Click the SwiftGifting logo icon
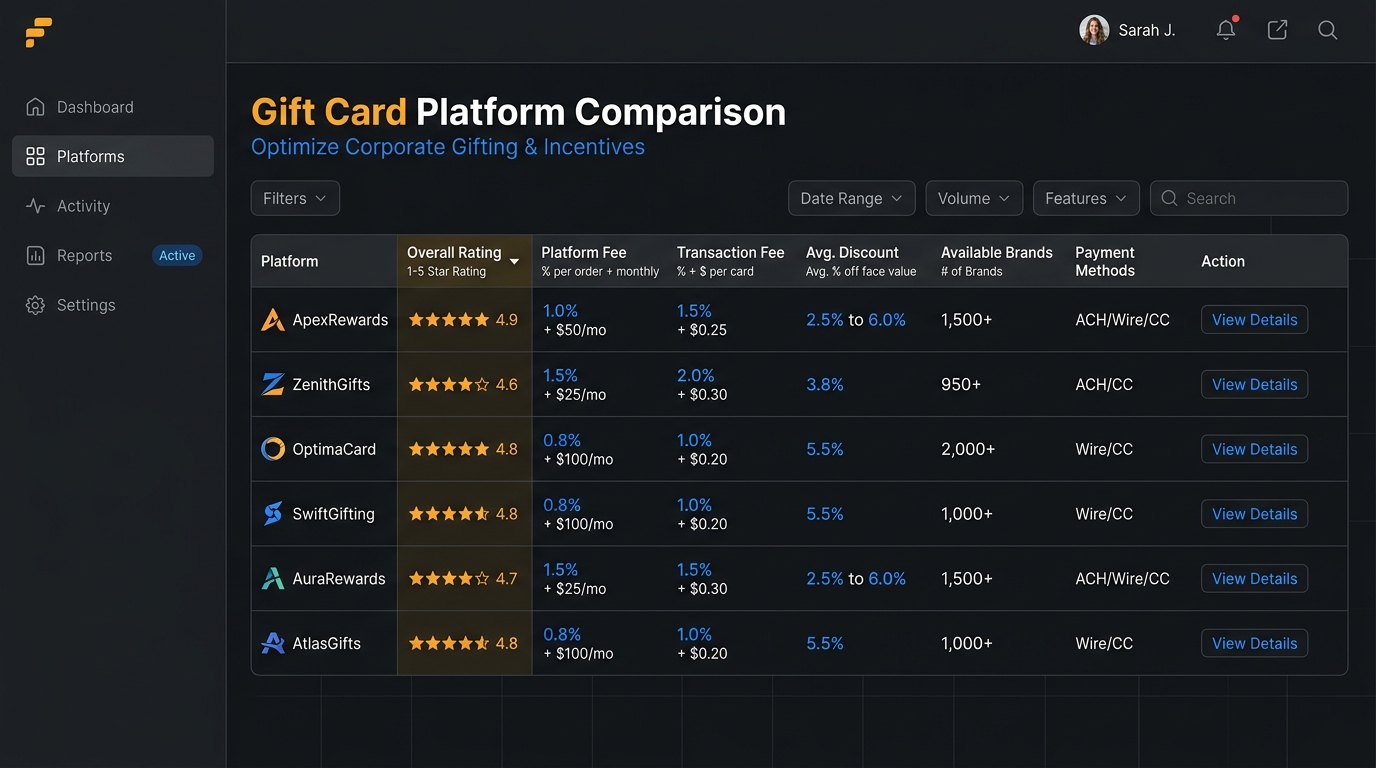This screenshot has width=1376, height=768. tap(272, 514)
